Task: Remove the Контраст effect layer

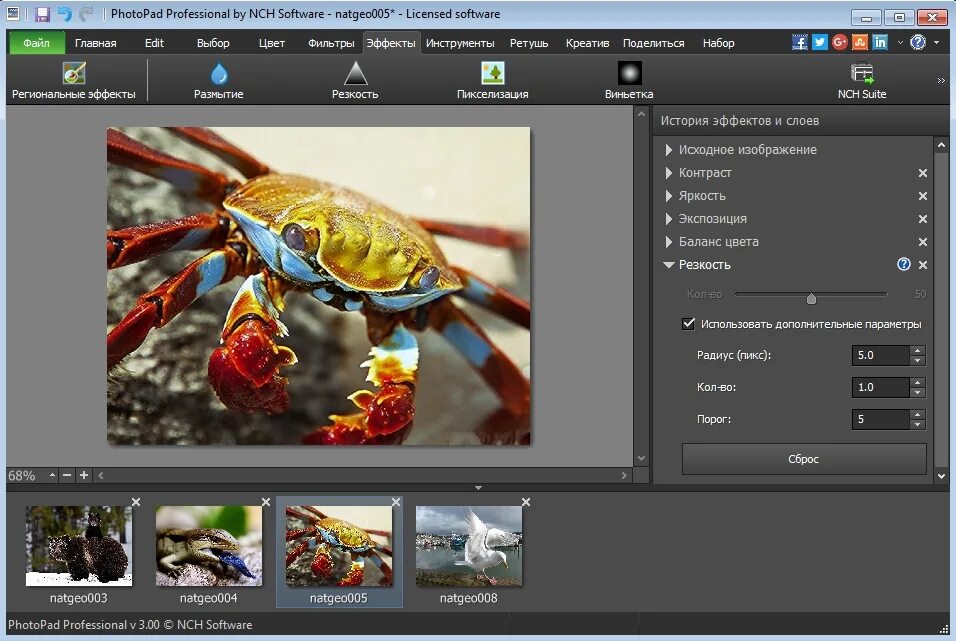Action: click(923, 173)
